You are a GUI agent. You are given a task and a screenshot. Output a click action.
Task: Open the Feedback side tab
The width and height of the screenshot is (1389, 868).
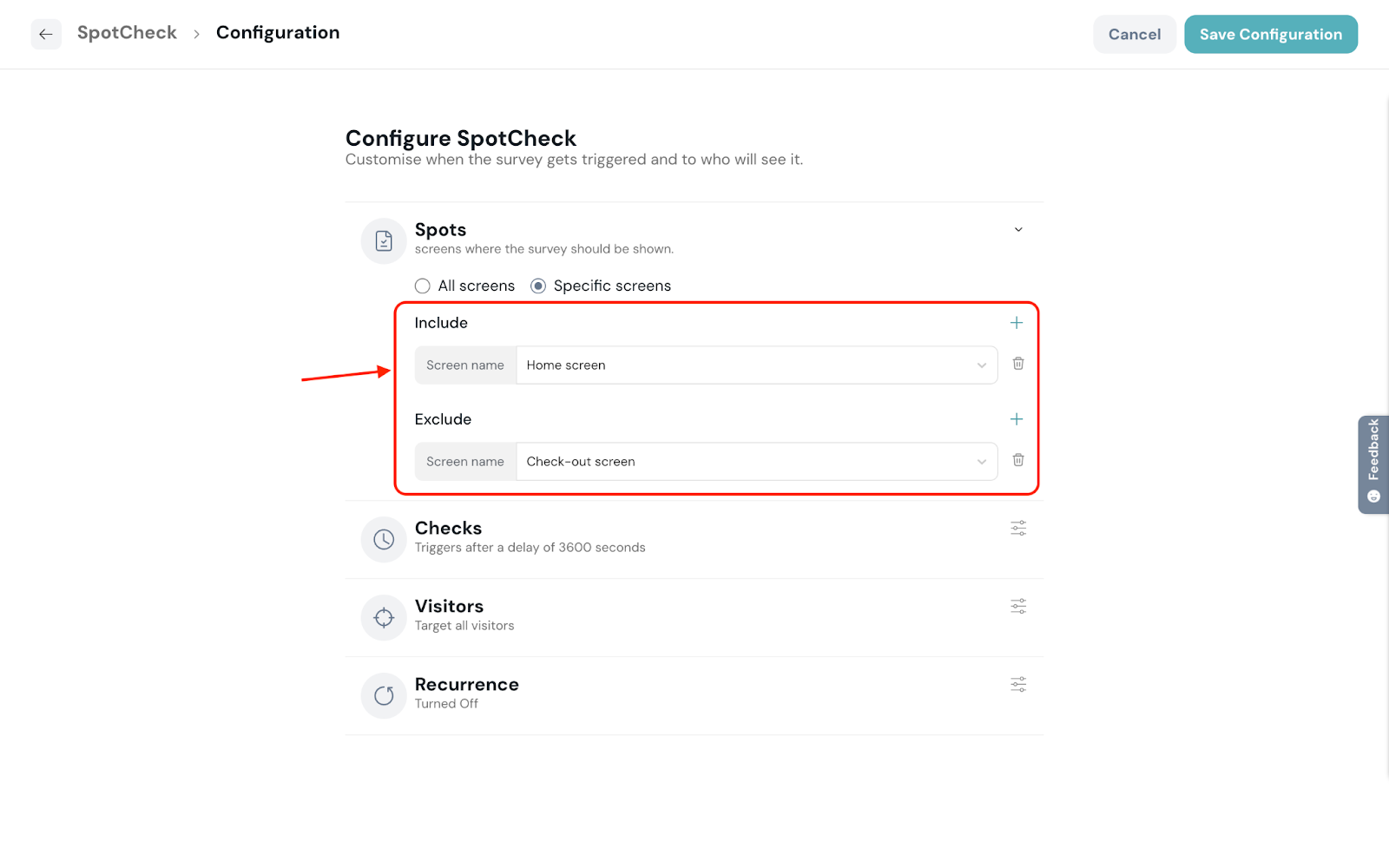click(1373, 464)
